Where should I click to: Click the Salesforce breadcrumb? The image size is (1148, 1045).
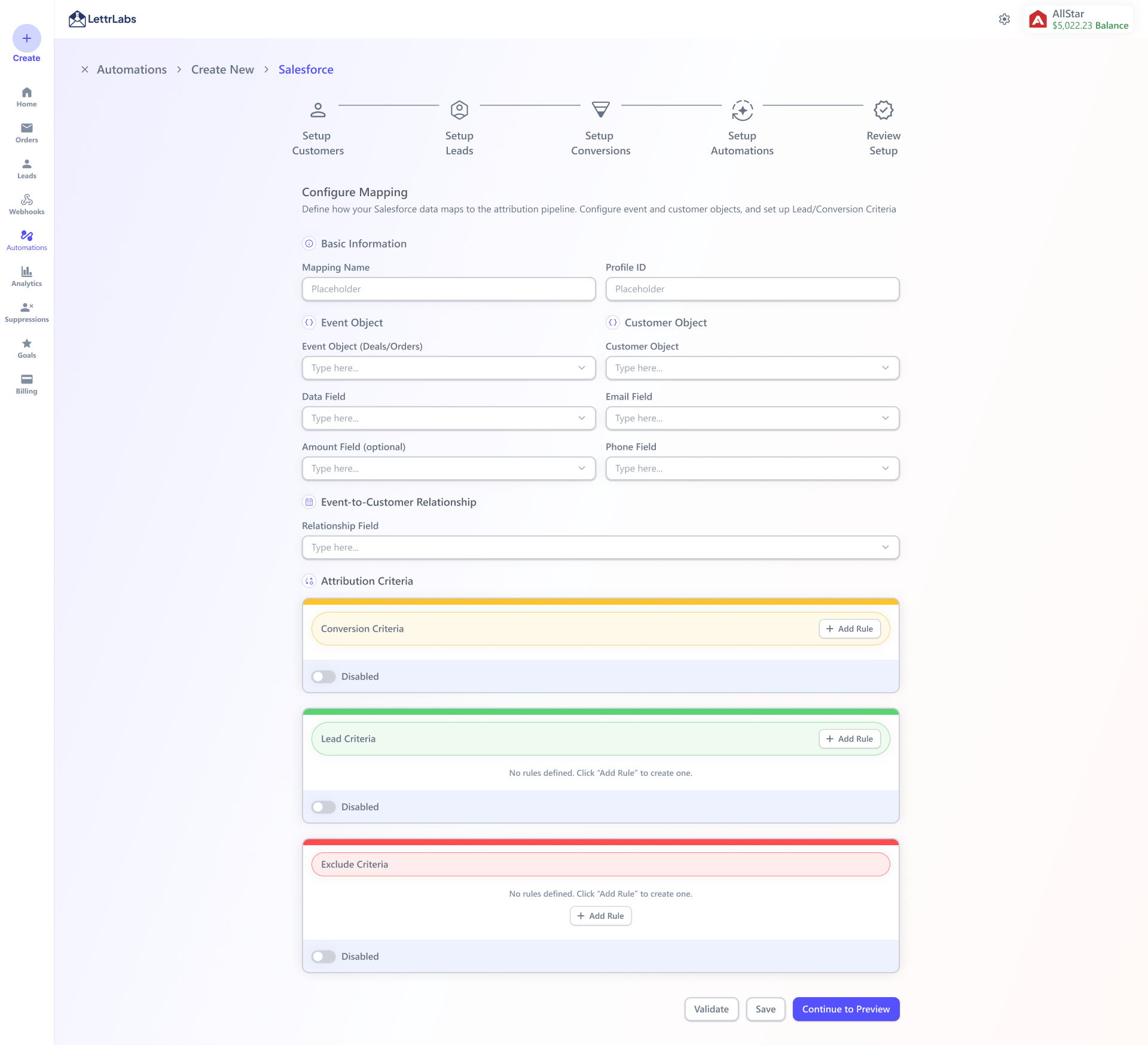[306, 69]
